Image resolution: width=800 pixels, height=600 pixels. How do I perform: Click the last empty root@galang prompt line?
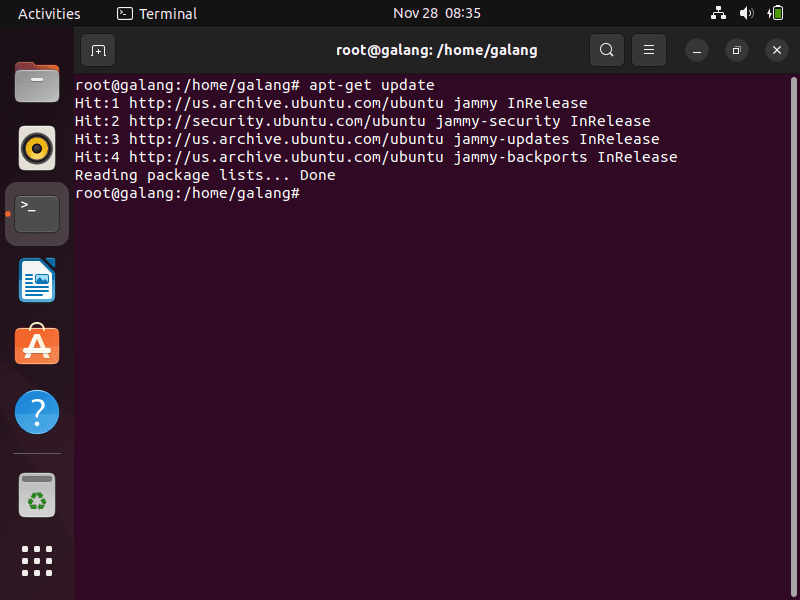click(187, 193)
